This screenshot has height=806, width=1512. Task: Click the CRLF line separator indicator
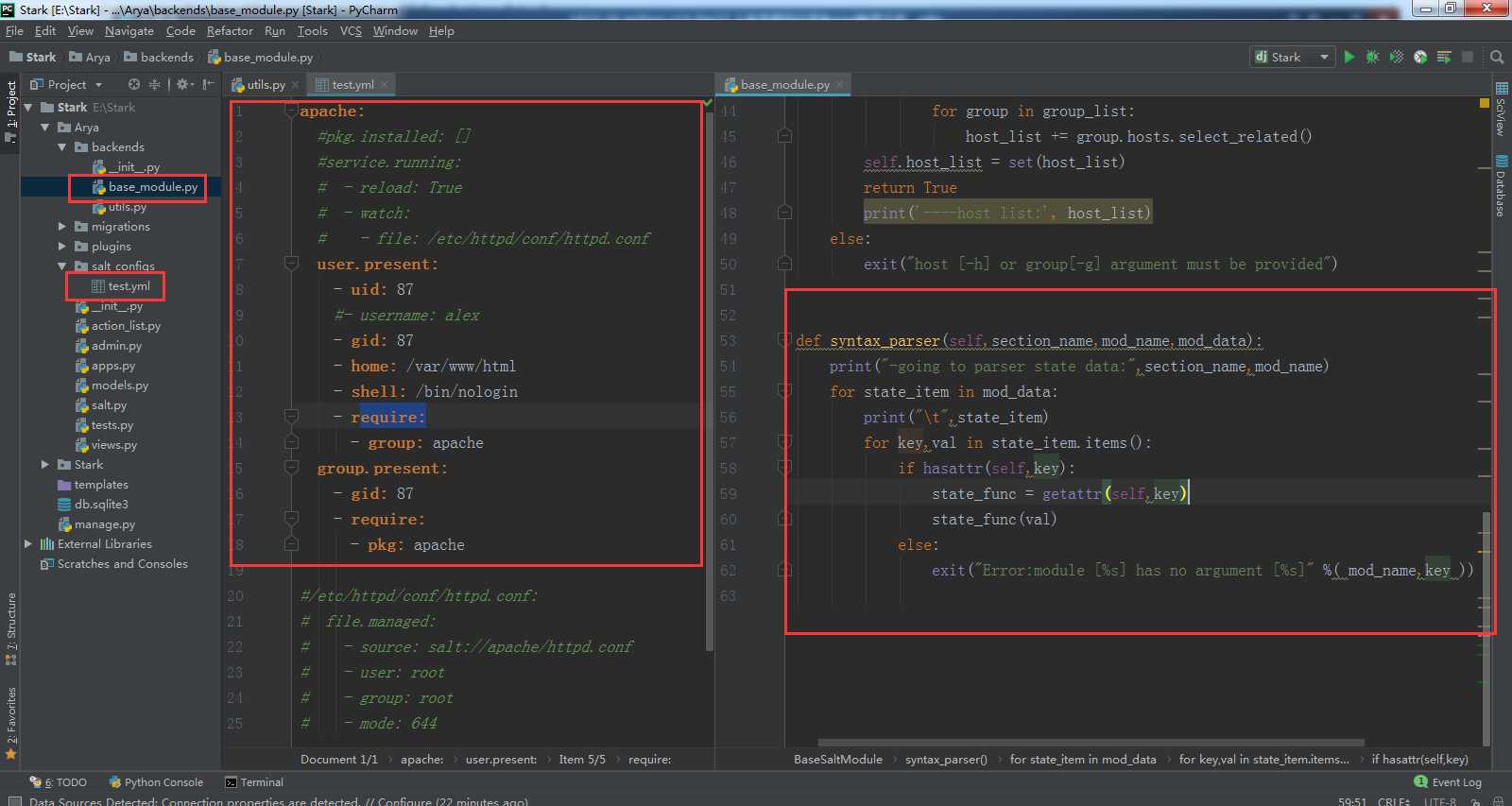pos(1394,800)
